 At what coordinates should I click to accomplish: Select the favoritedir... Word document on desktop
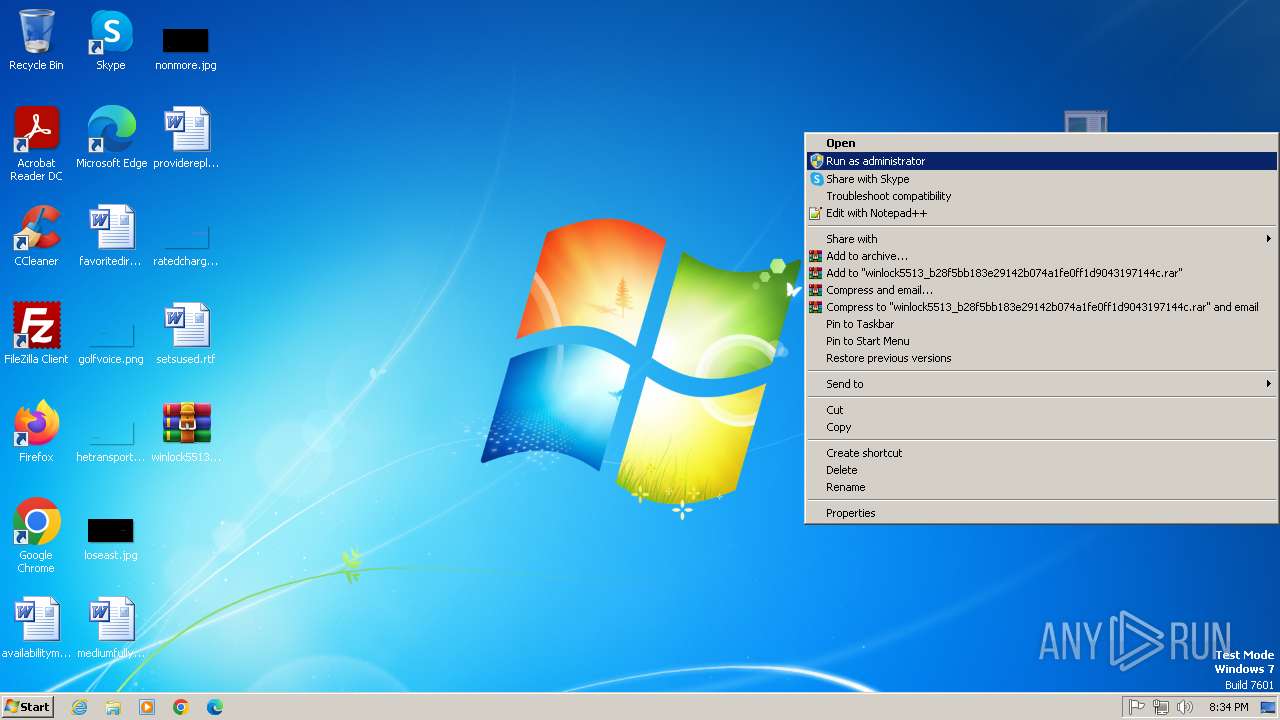tap(111, 235)
